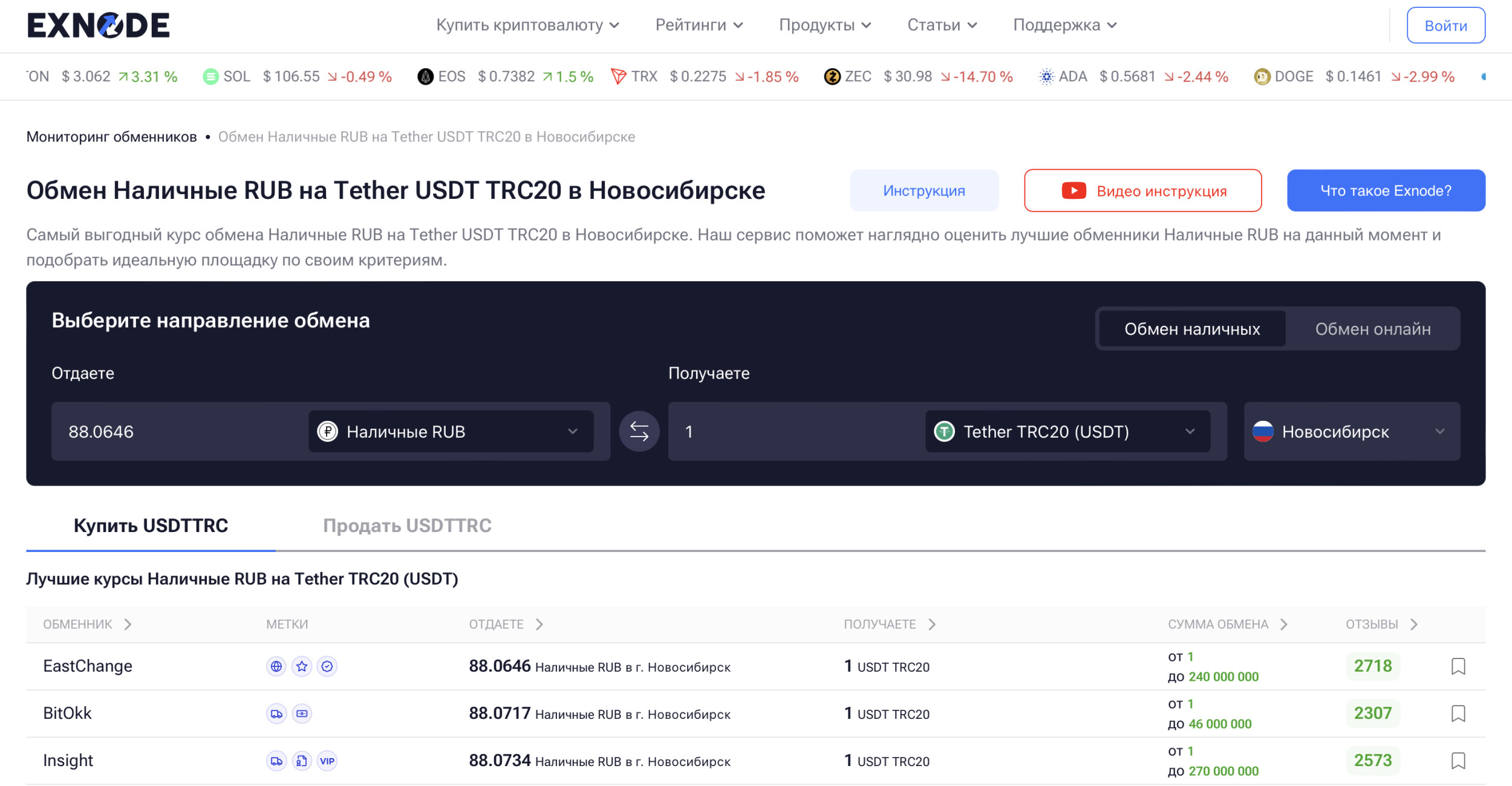The height and width of the screenshot is (786, 1512).
Task: Click the star badge in EastChange row
Action: coord(302,666)
